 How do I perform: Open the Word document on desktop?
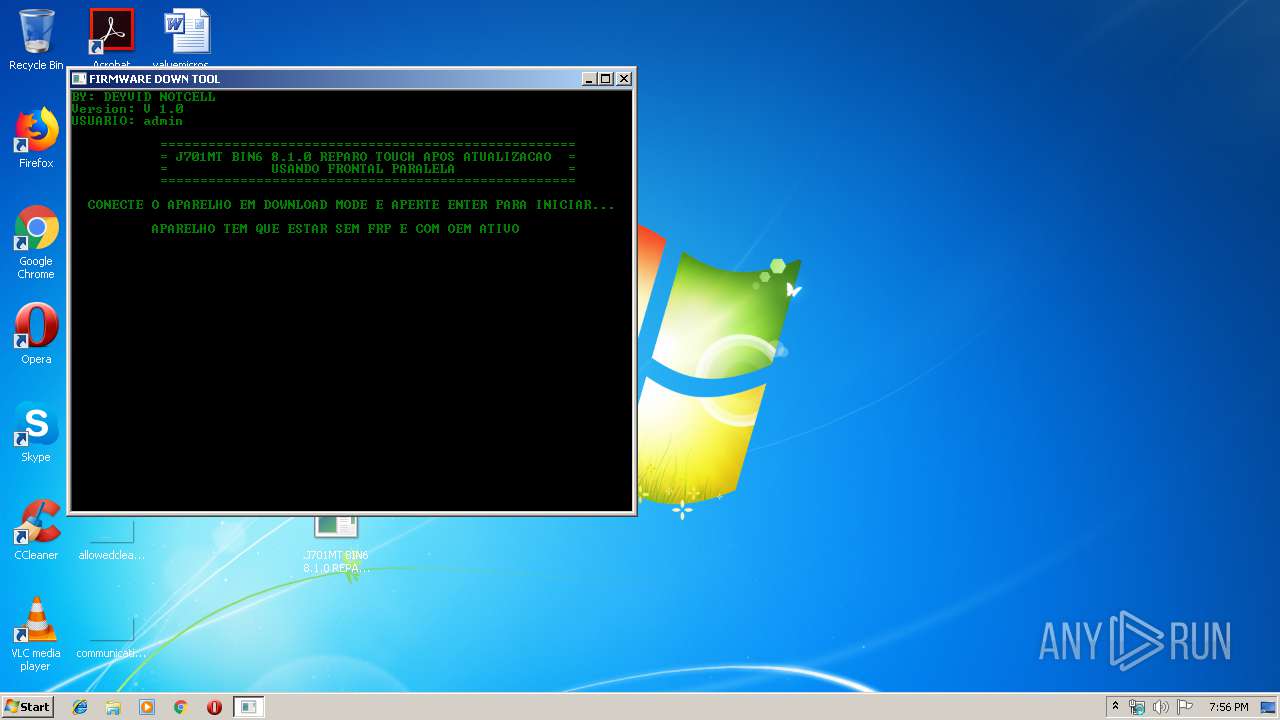coord(187,38)
